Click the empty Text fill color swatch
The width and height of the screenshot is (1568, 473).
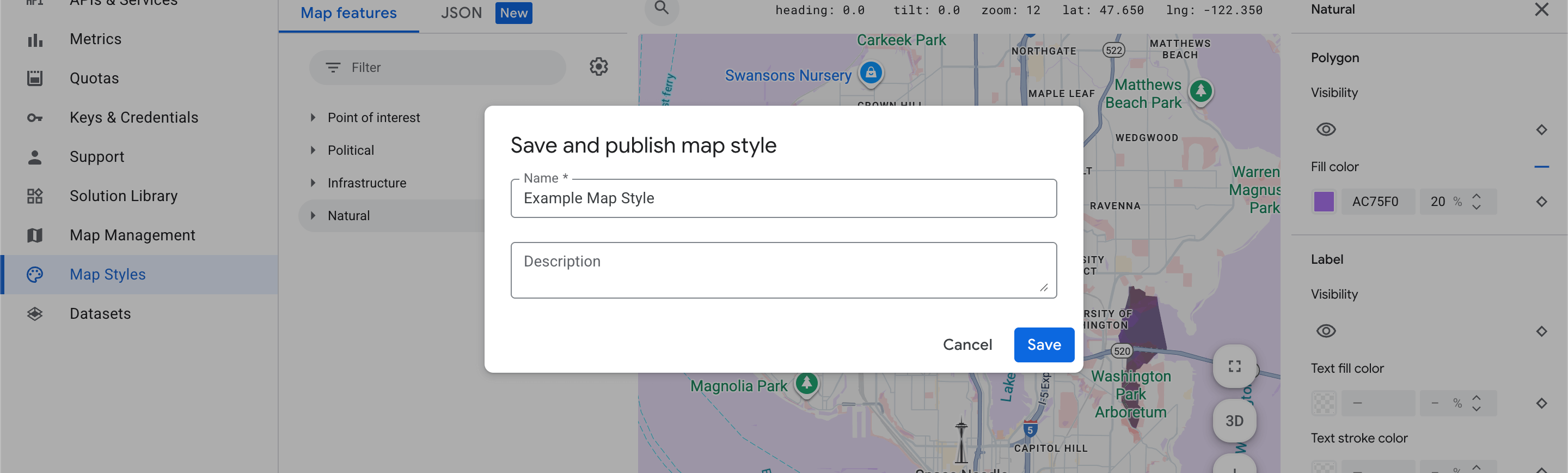click(x=1324, y=403)
